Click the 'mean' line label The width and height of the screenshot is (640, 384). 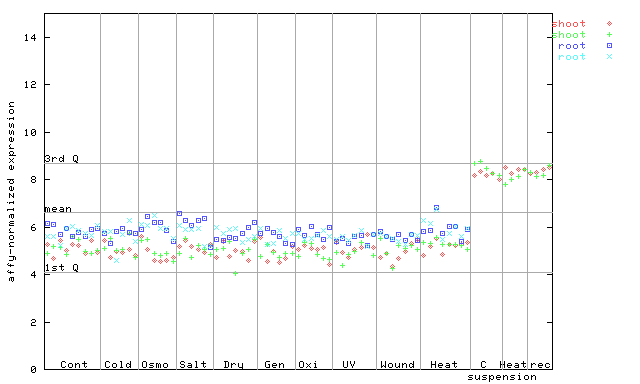tap(58, 209)
